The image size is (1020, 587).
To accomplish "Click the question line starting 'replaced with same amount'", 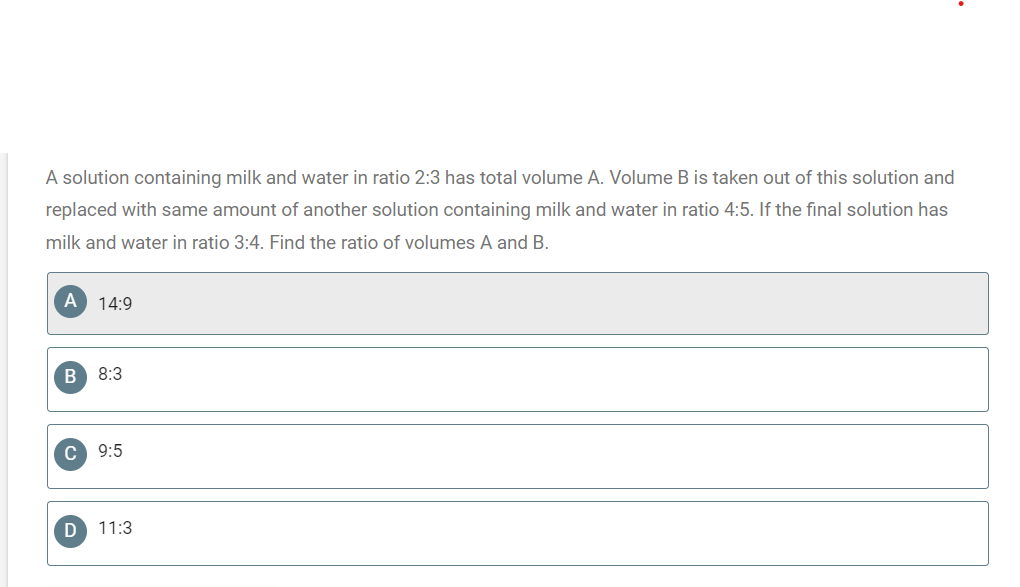I will pos(496,210).
